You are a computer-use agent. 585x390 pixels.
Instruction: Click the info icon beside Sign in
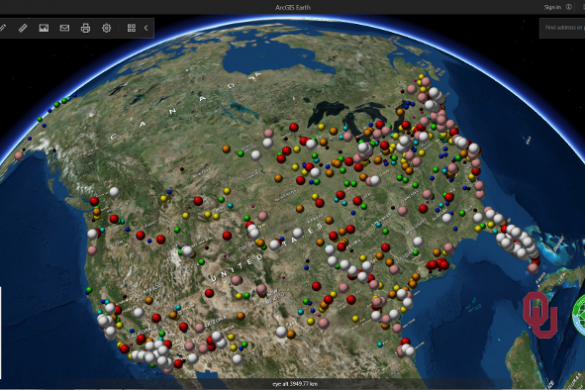click(x=569, y=7)
